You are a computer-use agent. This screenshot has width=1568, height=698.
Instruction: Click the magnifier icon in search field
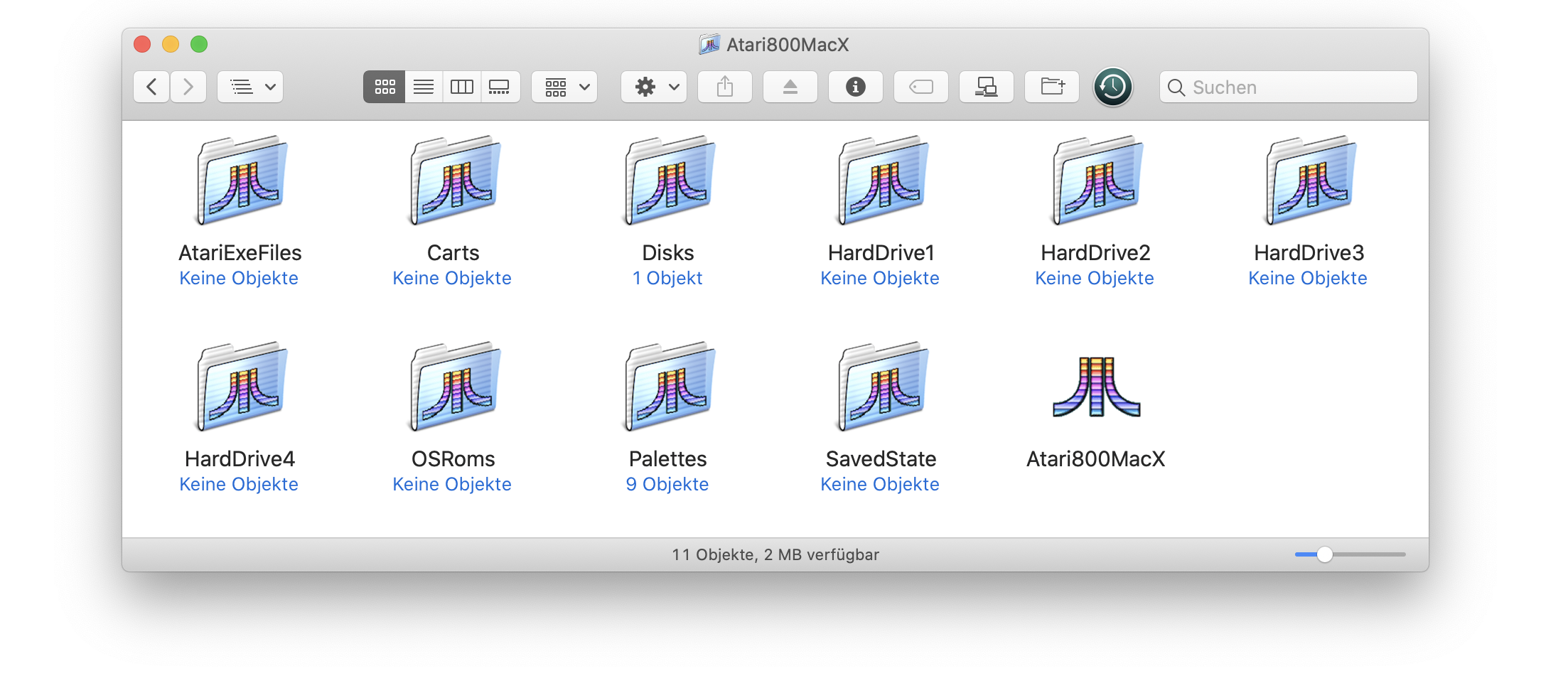pos(1176,87)
